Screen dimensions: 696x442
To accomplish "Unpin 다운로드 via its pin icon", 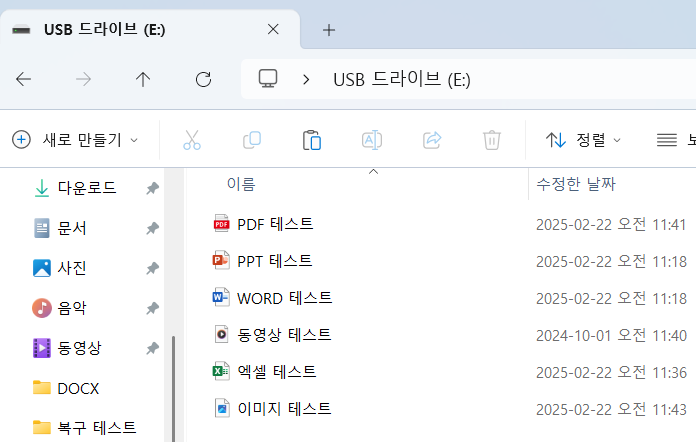I will coord(152,188).
